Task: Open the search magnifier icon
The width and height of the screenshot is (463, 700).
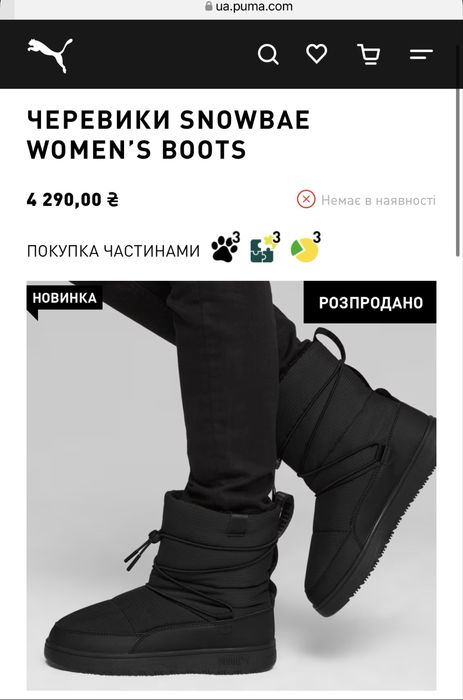Action: (268, 55)
